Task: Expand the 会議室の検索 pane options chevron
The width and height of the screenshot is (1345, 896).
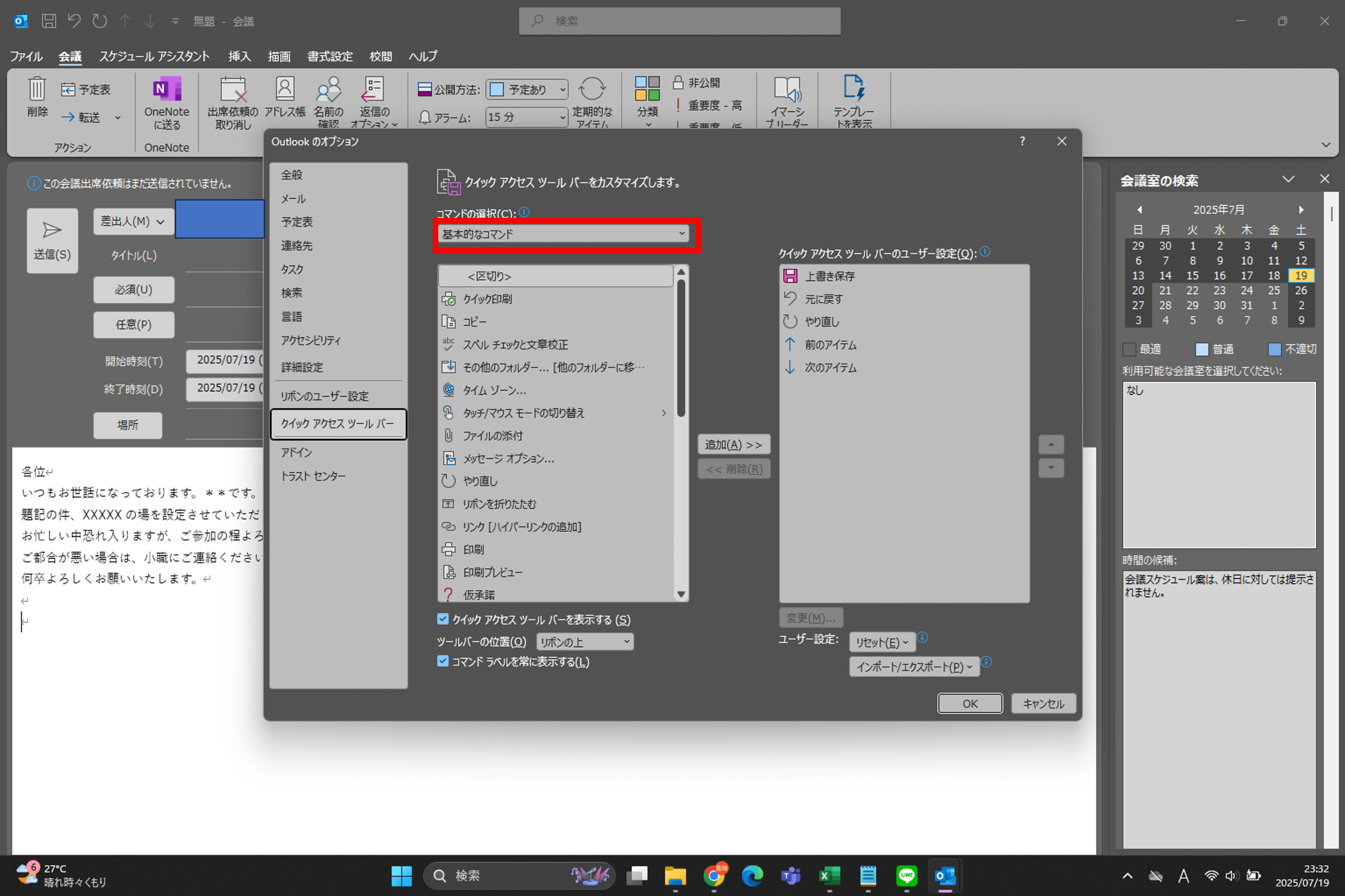Action: click(x=1288, y=179)
